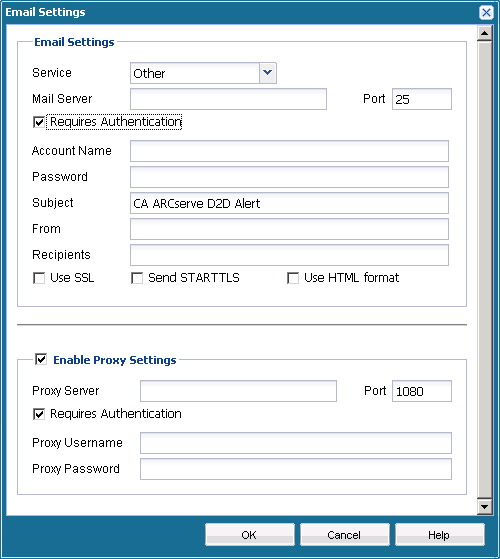Click the Proxy Server input field
Image resolution: width=500 pixels, height=559 pixels.
(x=238, y=391)
